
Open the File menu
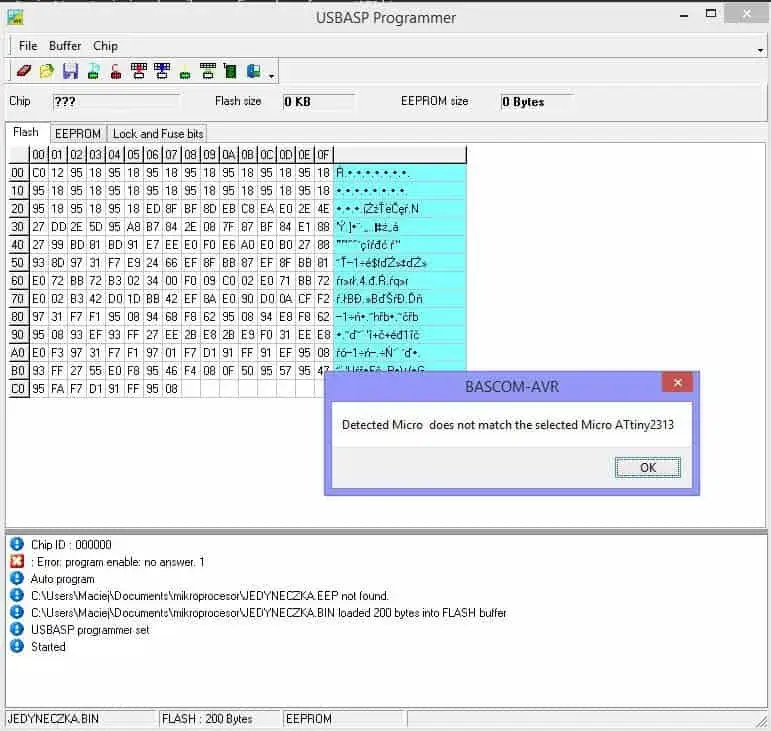click(28, 46)
